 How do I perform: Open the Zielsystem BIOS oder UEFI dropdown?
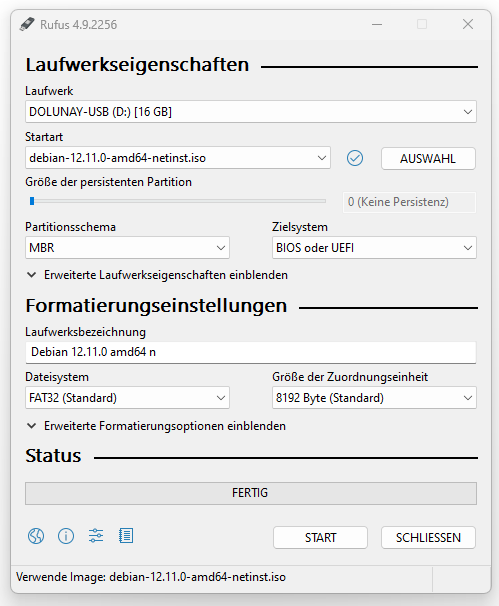point(374,248)
